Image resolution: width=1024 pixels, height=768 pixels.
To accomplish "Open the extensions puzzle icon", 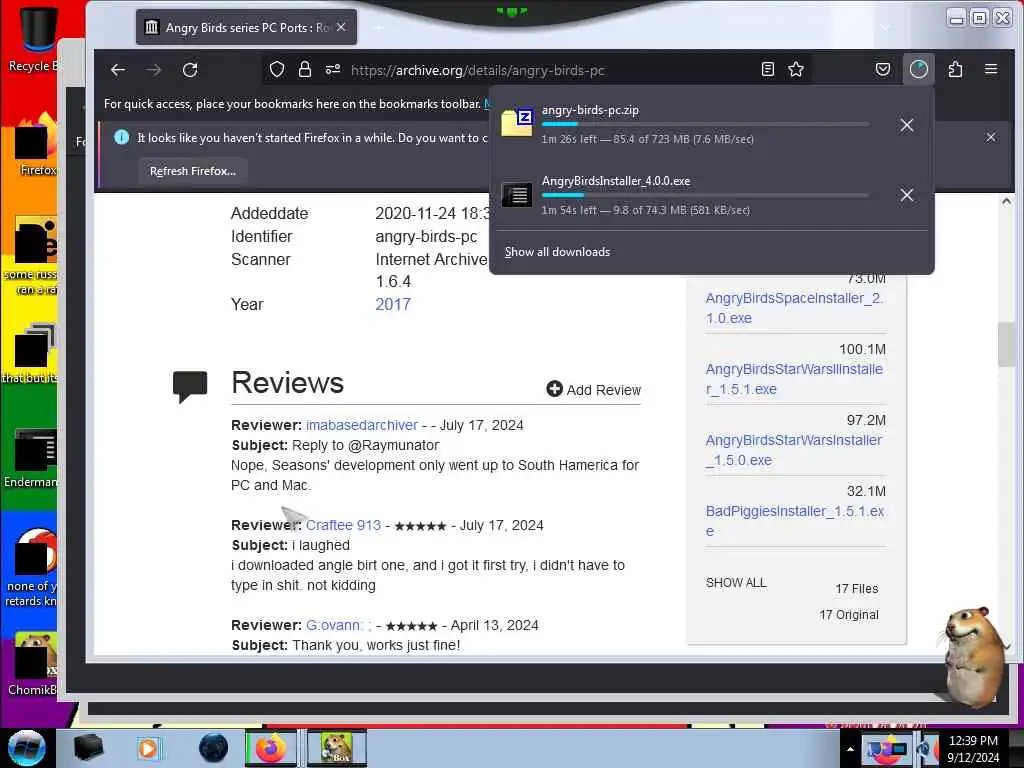I will (955, 69).
